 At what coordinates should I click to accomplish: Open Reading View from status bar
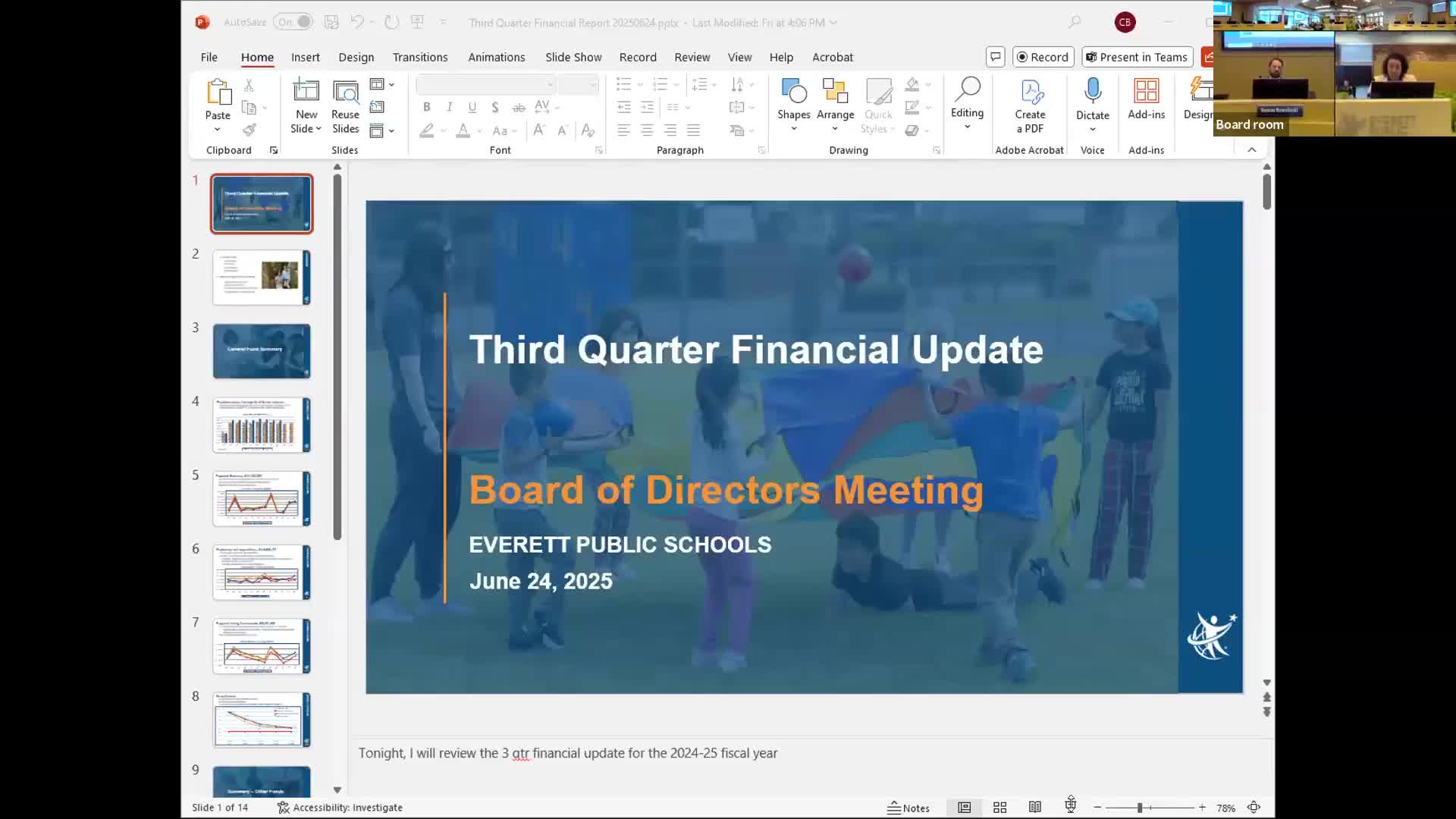click(x=1034, y=808)
